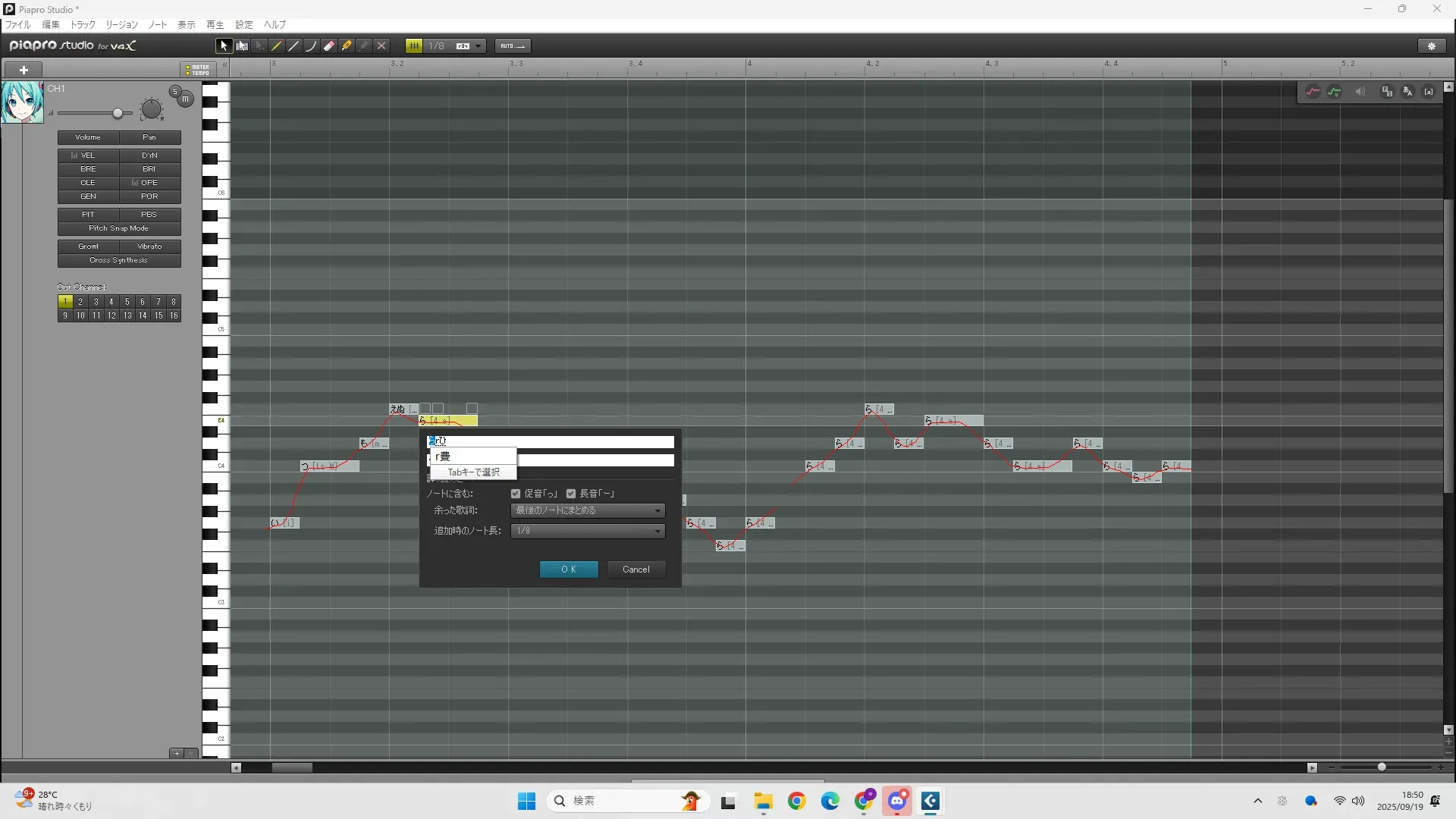Show the red pitch curve display

(1313, 92)
